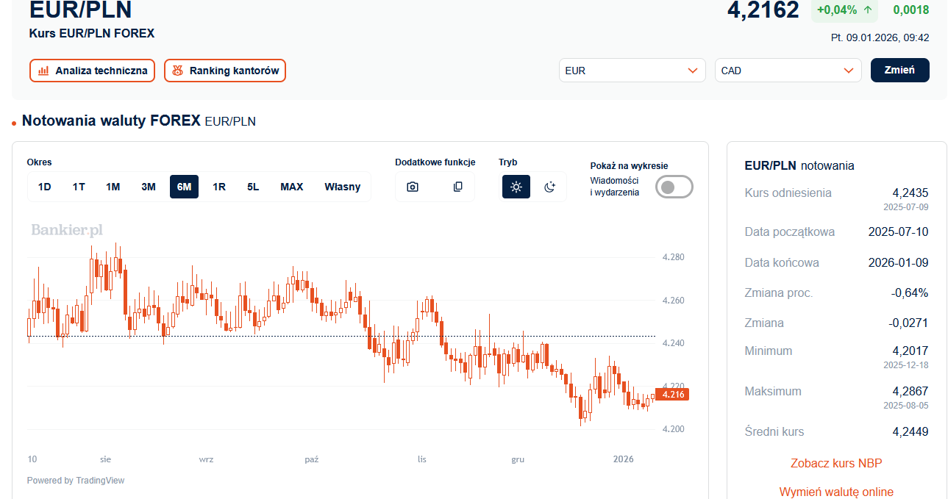The height and width of the screenshot is (499, 948).
Task: Select the 1T period
Action: pos(79,187)
